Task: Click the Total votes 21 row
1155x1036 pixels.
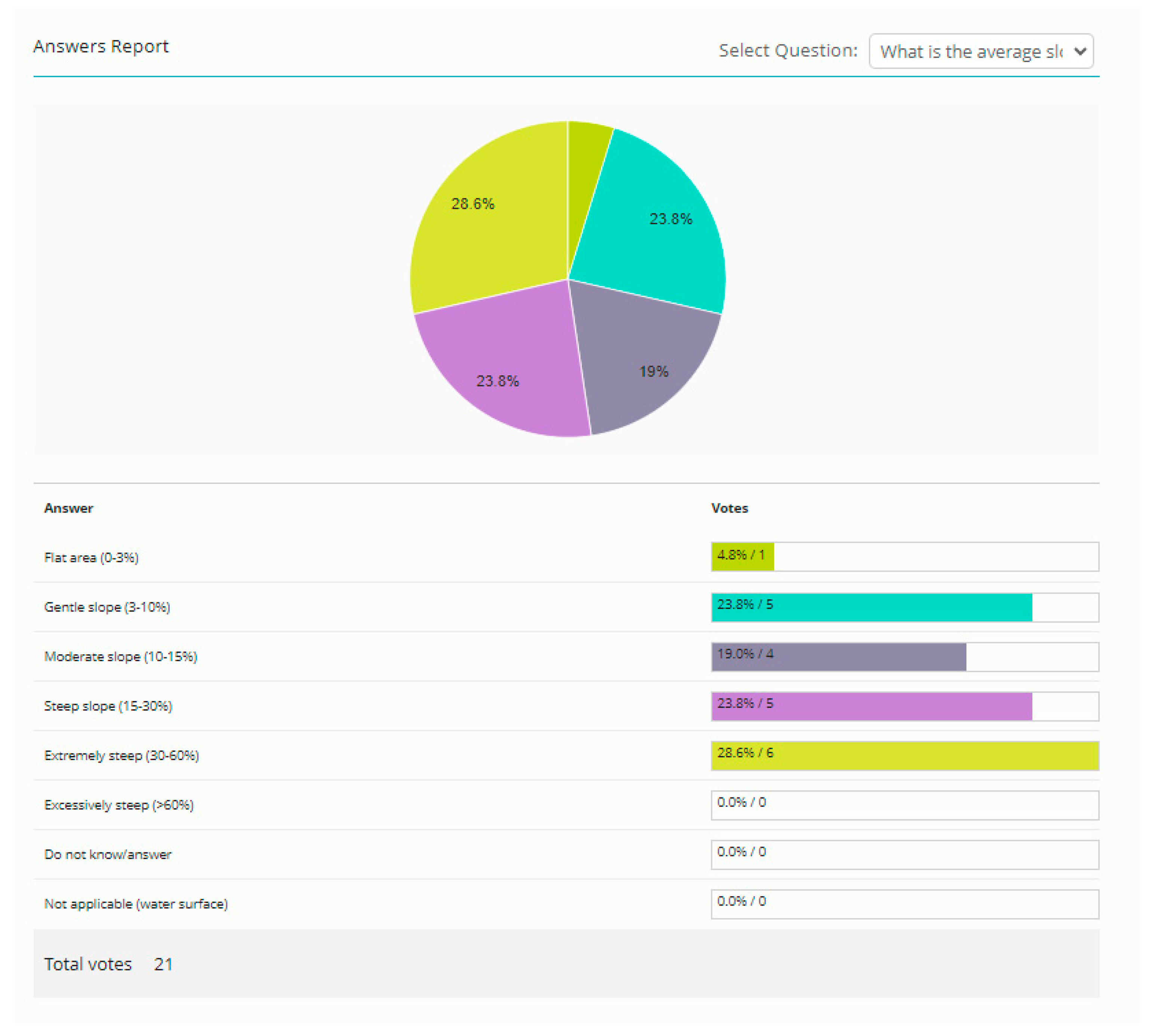Action: click(108, 964)
